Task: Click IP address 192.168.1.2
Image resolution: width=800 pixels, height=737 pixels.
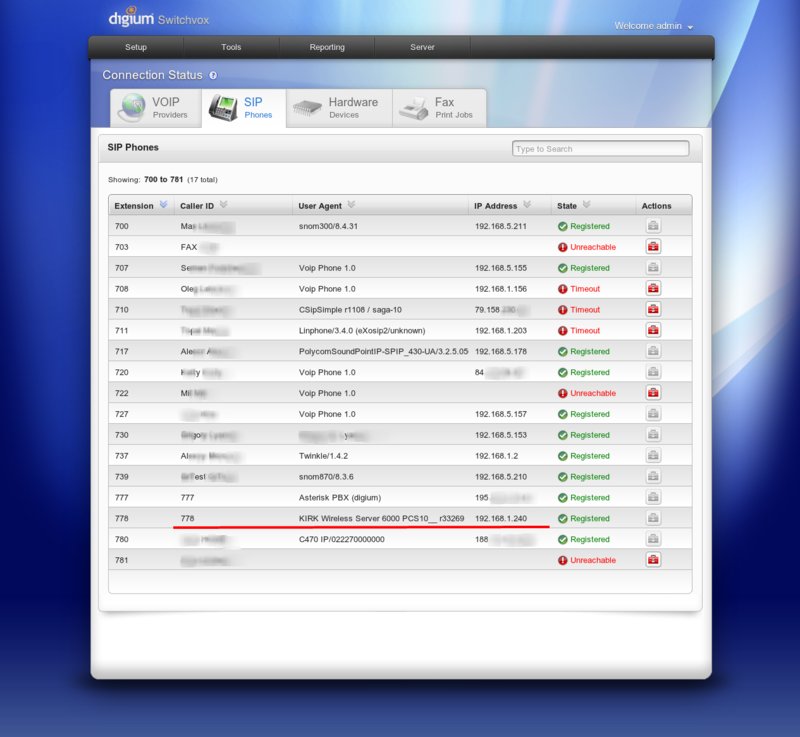Action: [496, 456]
